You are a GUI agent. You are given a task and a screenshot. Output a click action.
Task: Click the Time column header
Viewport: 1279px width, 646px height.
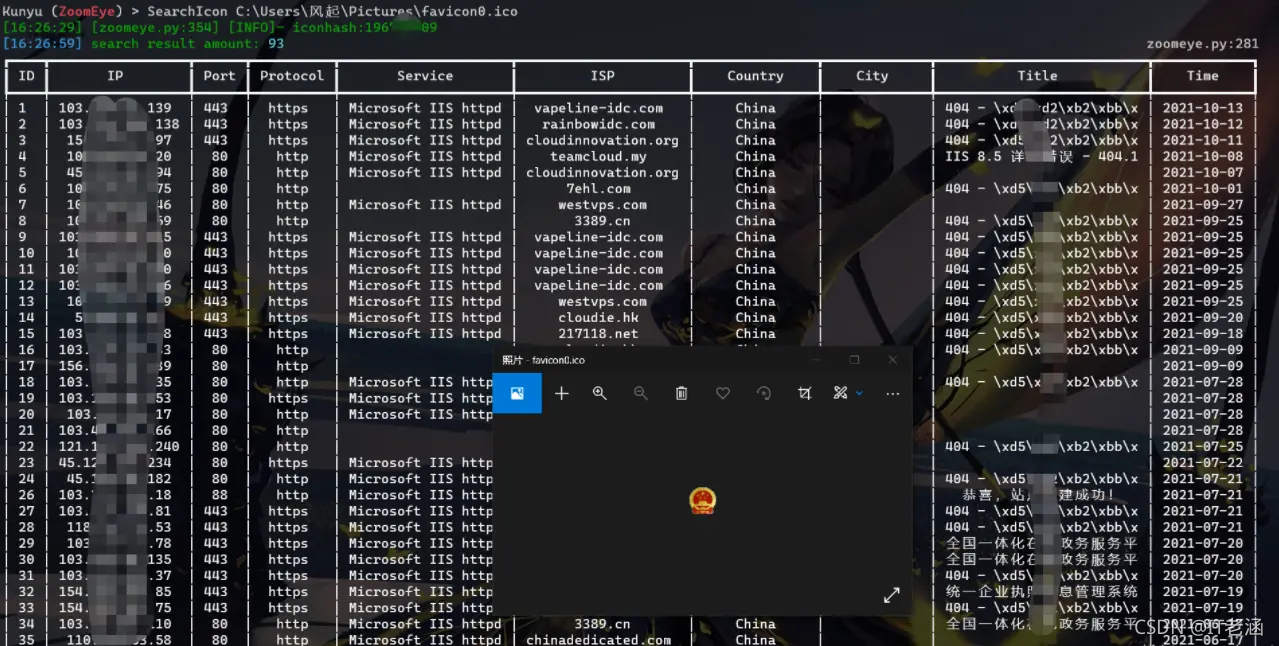point(1203,76)
